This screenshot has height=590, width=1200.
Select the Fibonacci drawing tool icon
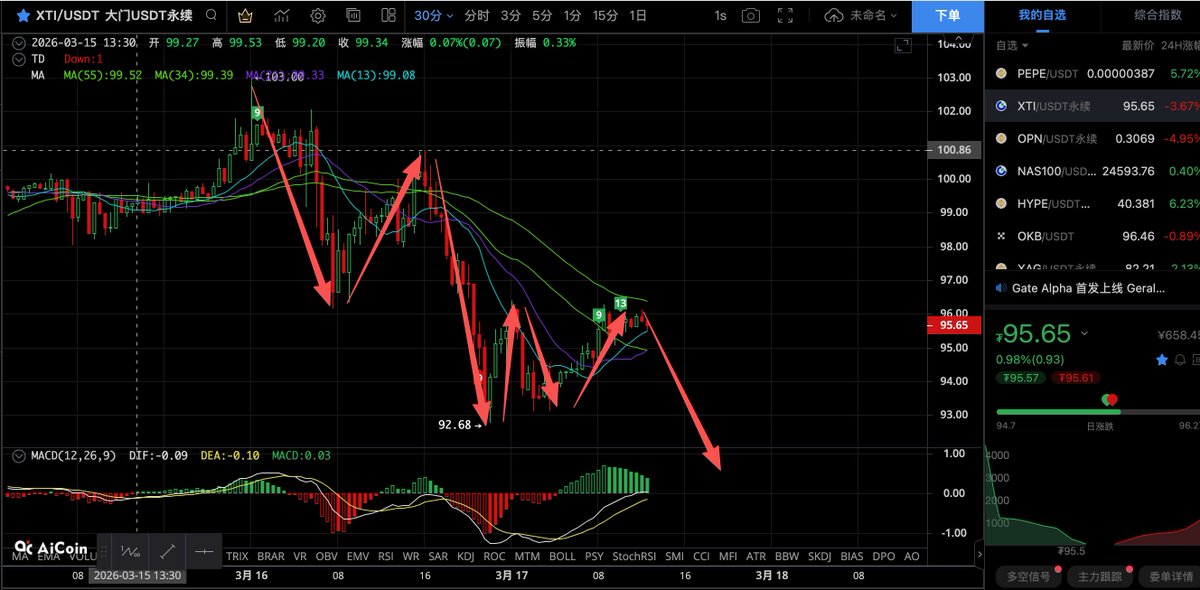point(130,551)
